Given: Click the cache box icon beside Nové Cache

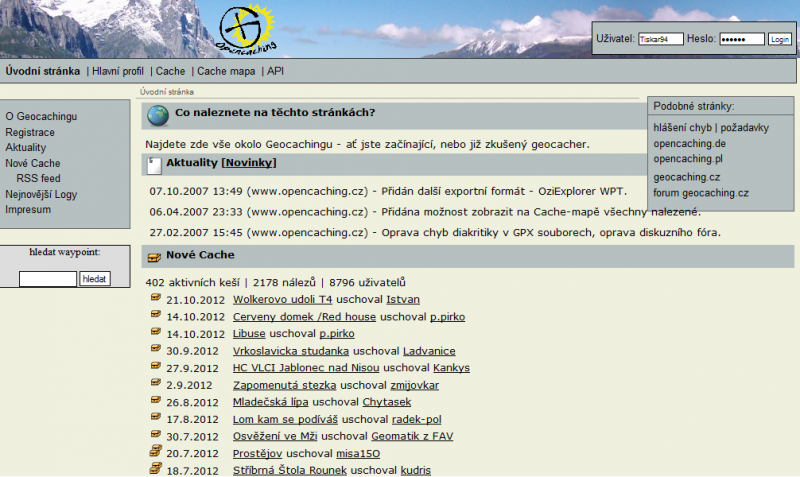Looking at the screenshot, I should 154,256.
